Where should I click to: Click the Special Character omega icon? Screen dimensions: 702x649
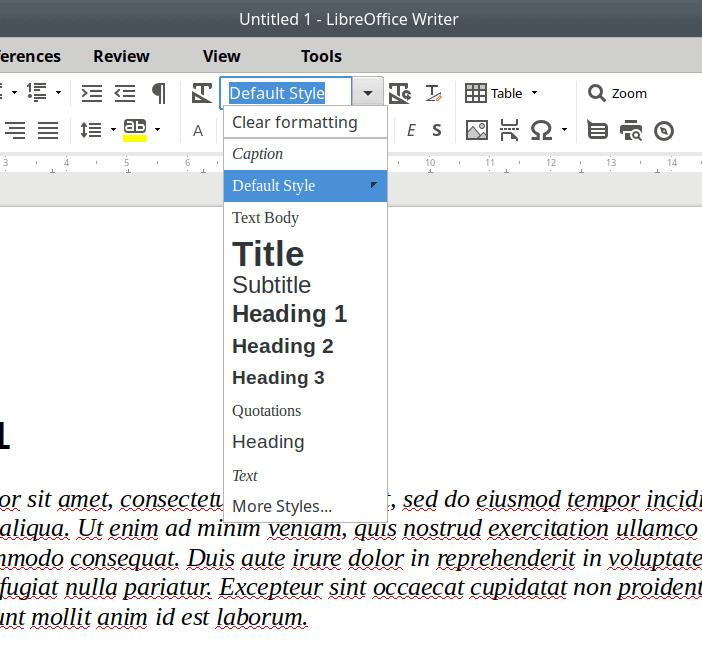541,130
